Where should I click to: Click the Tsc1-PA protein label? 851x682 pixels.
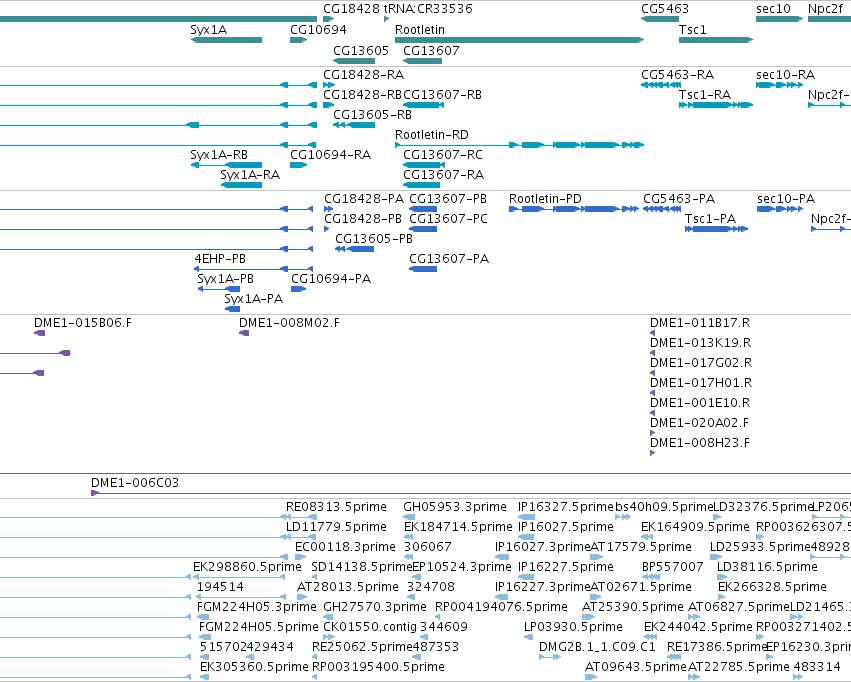[710, 219]
